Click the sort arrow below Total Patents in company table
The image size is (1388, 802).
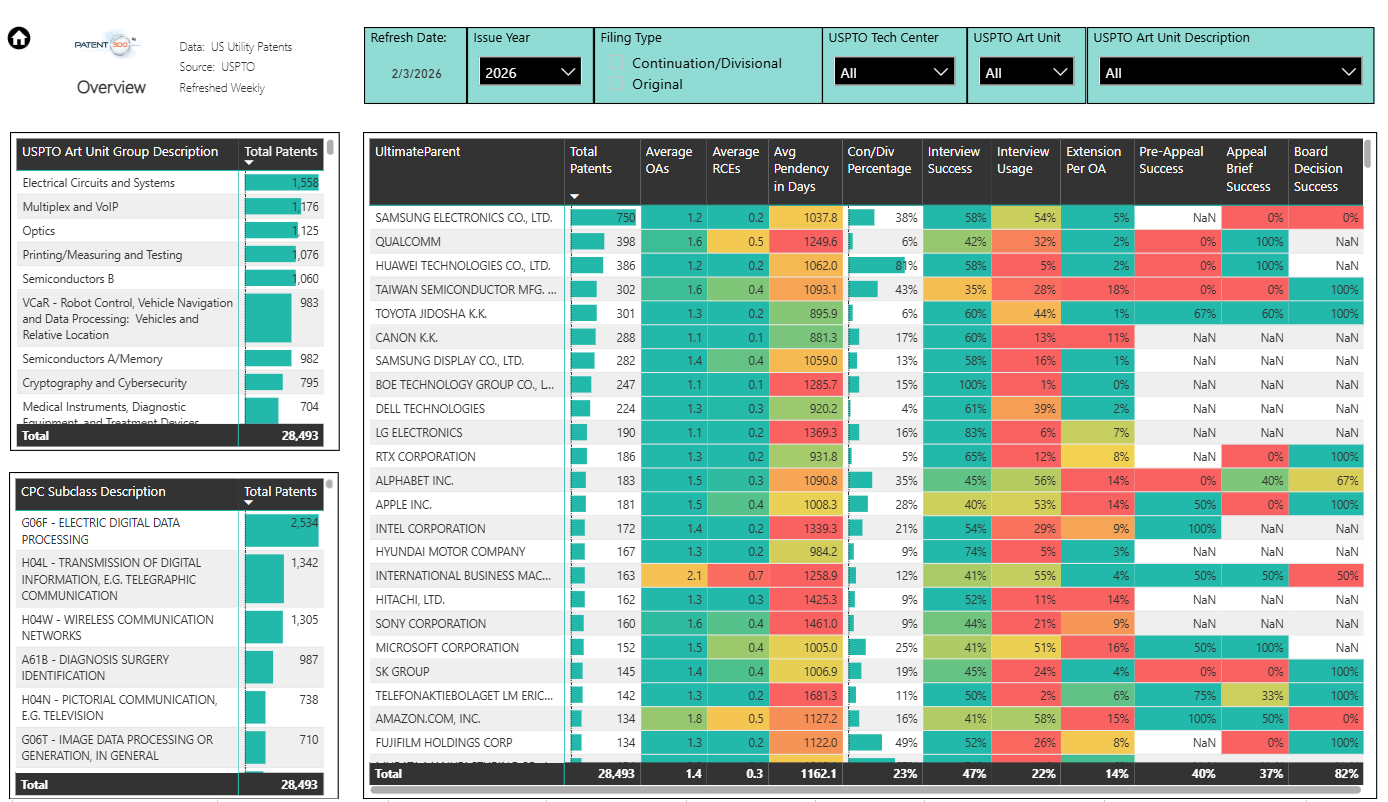tap(576, 197)
